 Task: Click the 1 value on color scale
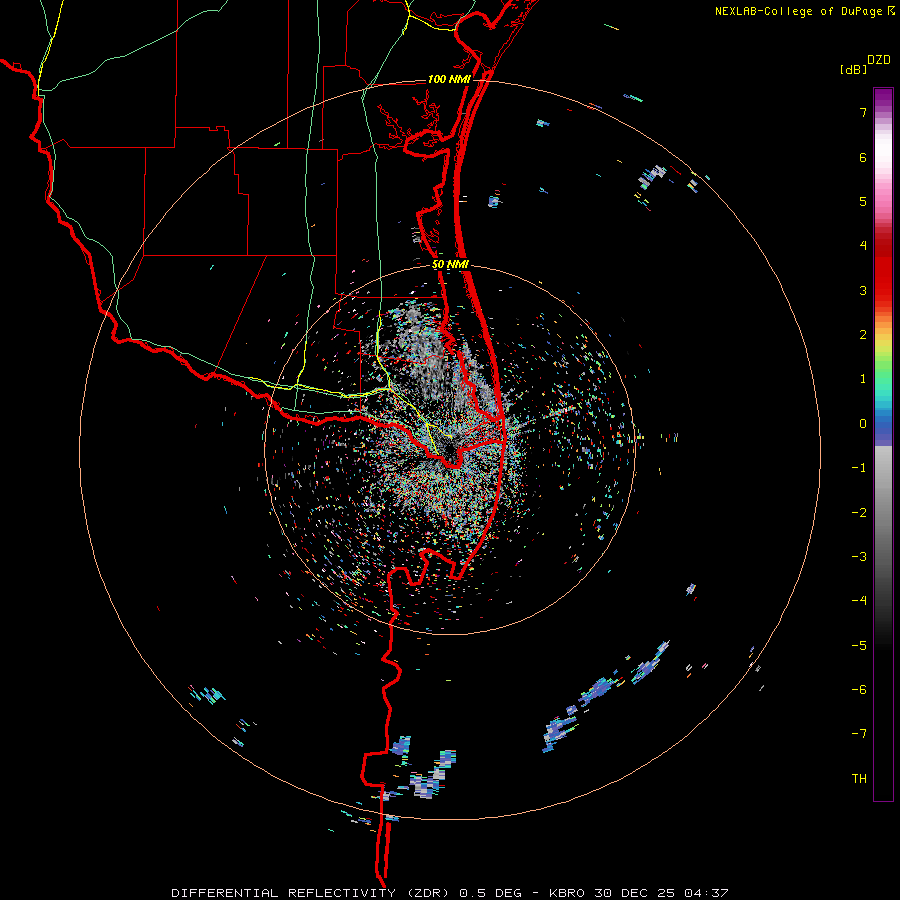863,379
